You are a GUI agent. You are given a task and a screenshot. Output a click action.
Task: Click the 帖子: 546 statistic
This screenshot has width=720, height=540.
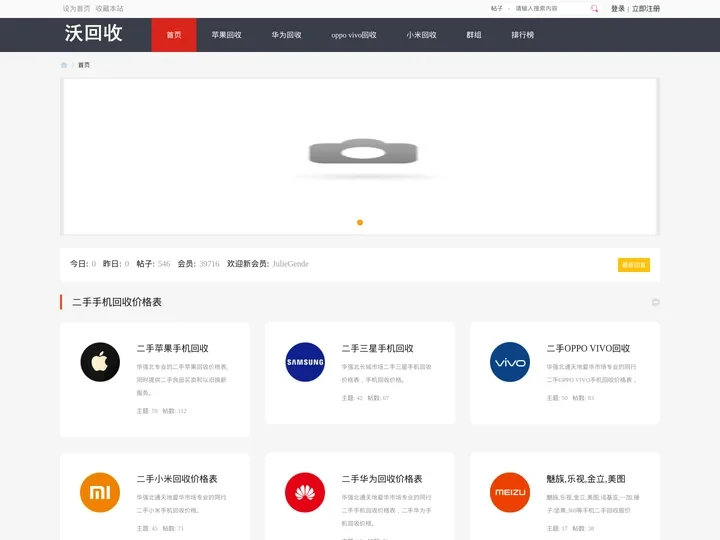[153, 264]
